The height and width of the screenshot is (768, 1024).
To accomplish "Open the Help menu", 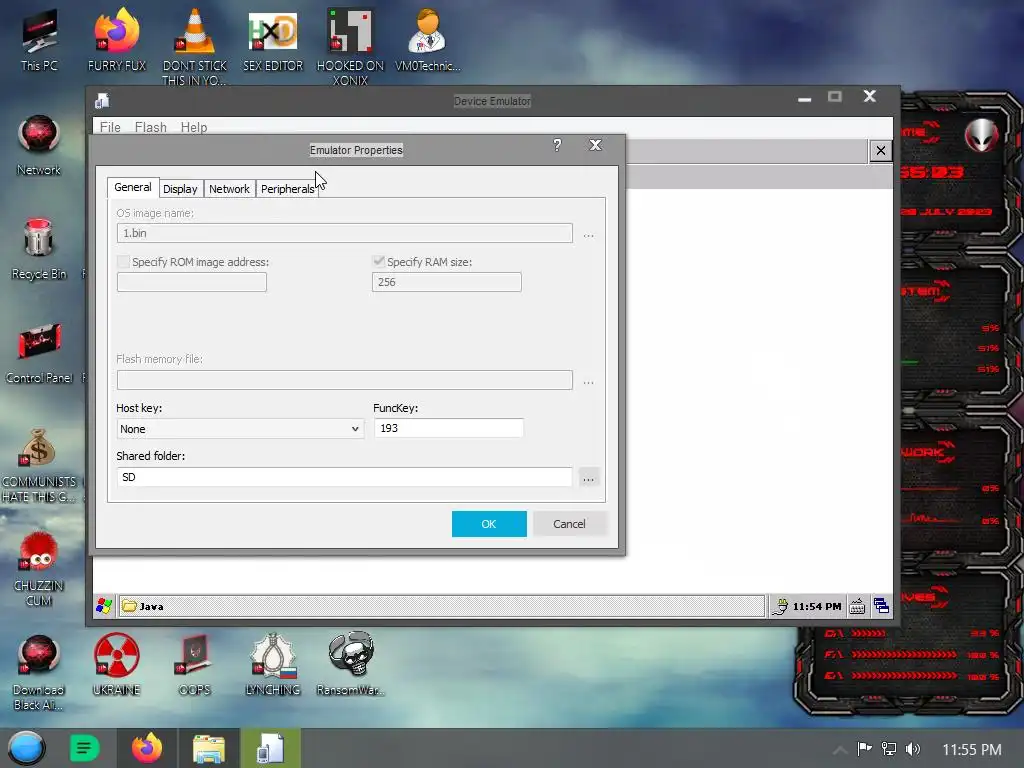I will point(194,127).
